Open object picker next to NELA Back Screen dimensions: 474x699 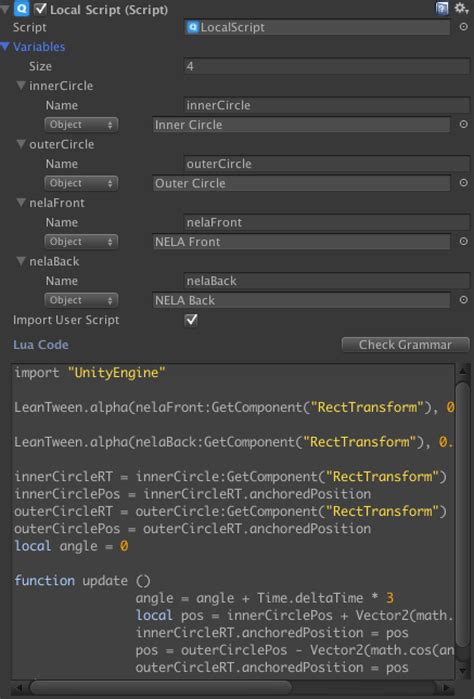pyautogui.click(x=464, y=300)
